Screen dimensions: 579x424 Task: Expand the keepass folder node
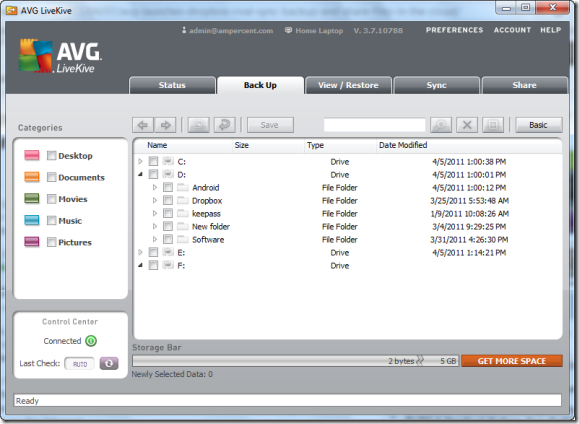[155, 213]
